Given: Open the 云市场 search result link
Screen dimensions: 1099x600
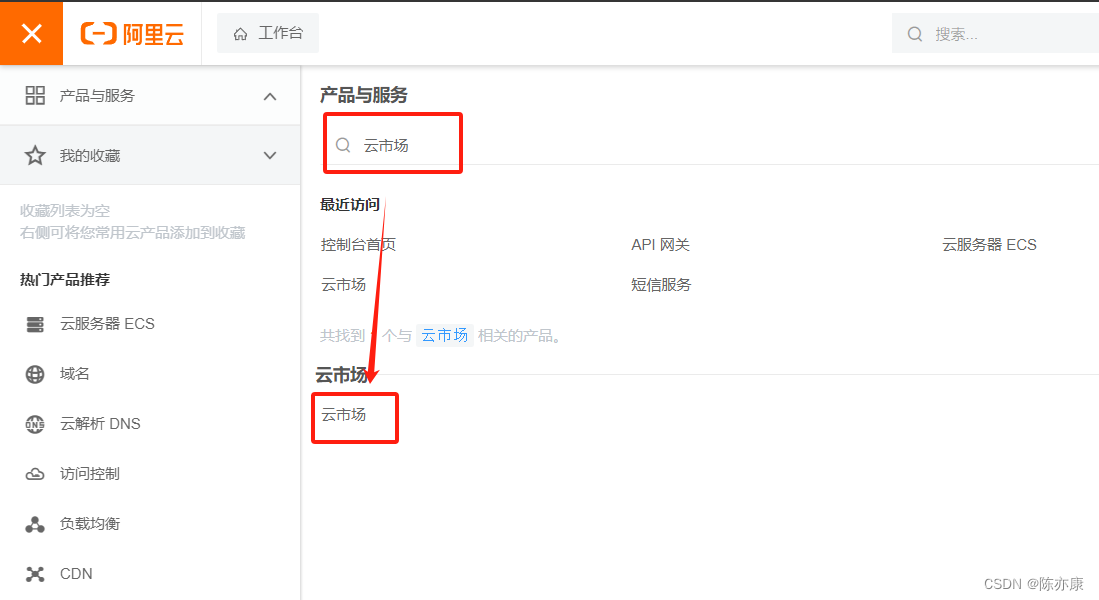Looking at the screenshot, I should [343, 415].
